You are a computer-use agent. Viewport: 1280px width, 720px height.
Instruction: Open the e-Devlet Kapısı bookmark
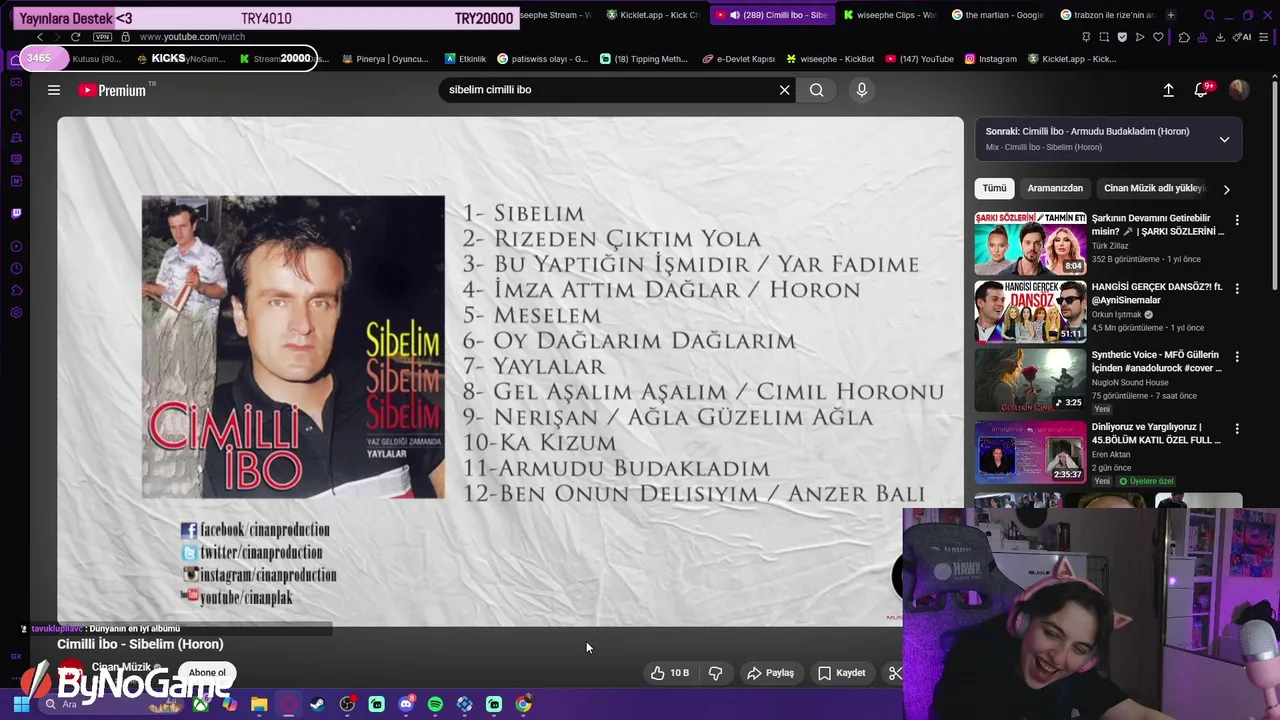[x=738, y=59]
